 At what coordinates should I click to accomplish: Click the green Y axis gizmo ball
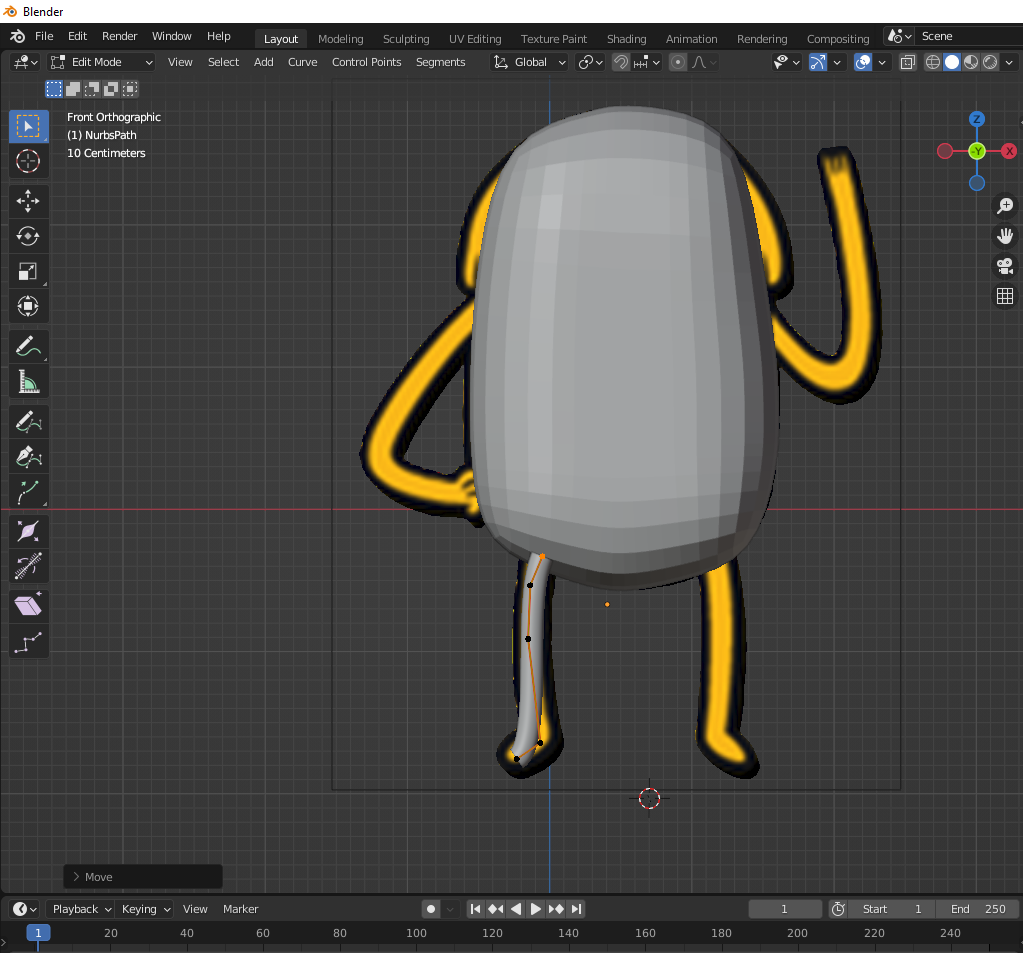click(977, 151)
